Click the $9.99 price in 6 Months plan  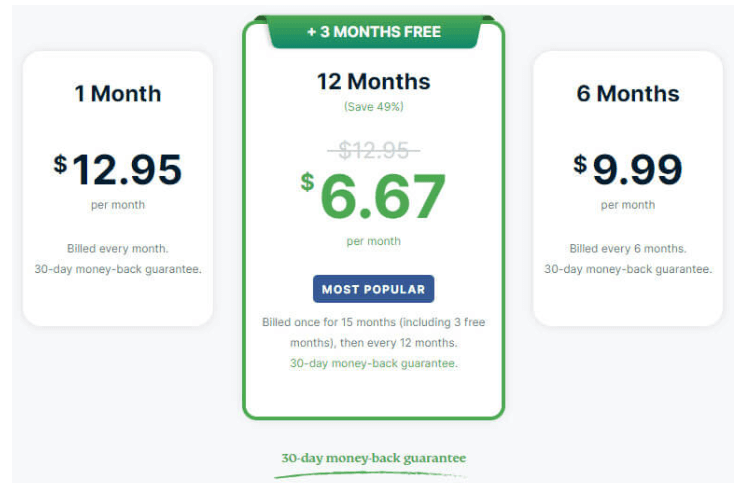pyautogui.click(x=628, y=170)
